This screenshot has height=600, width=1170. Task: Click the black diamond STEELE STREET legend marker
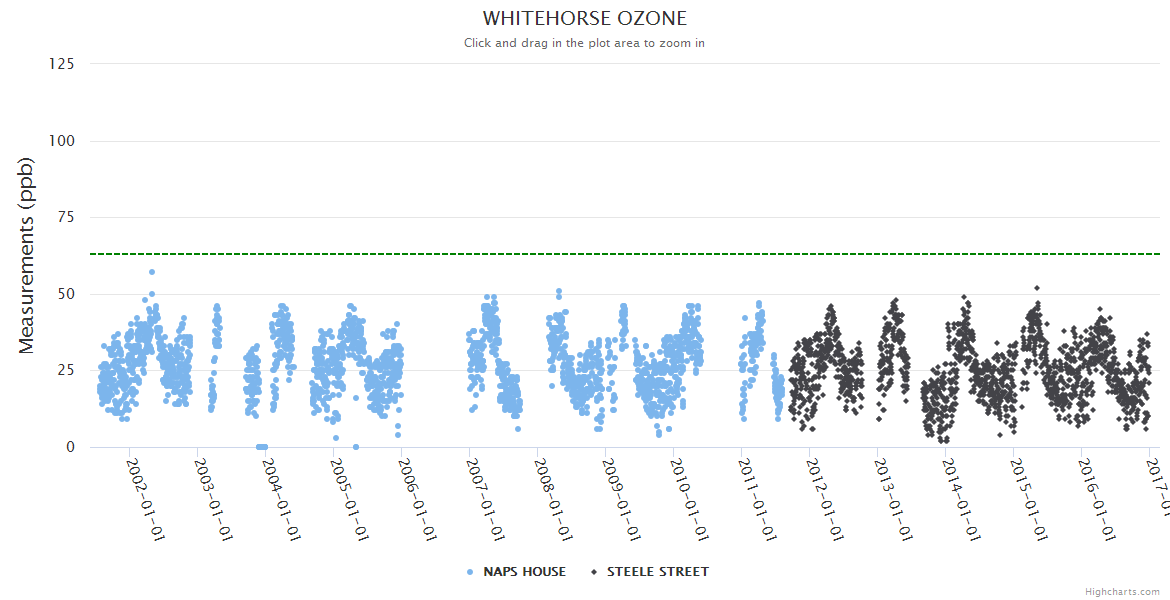coord(594,572)
